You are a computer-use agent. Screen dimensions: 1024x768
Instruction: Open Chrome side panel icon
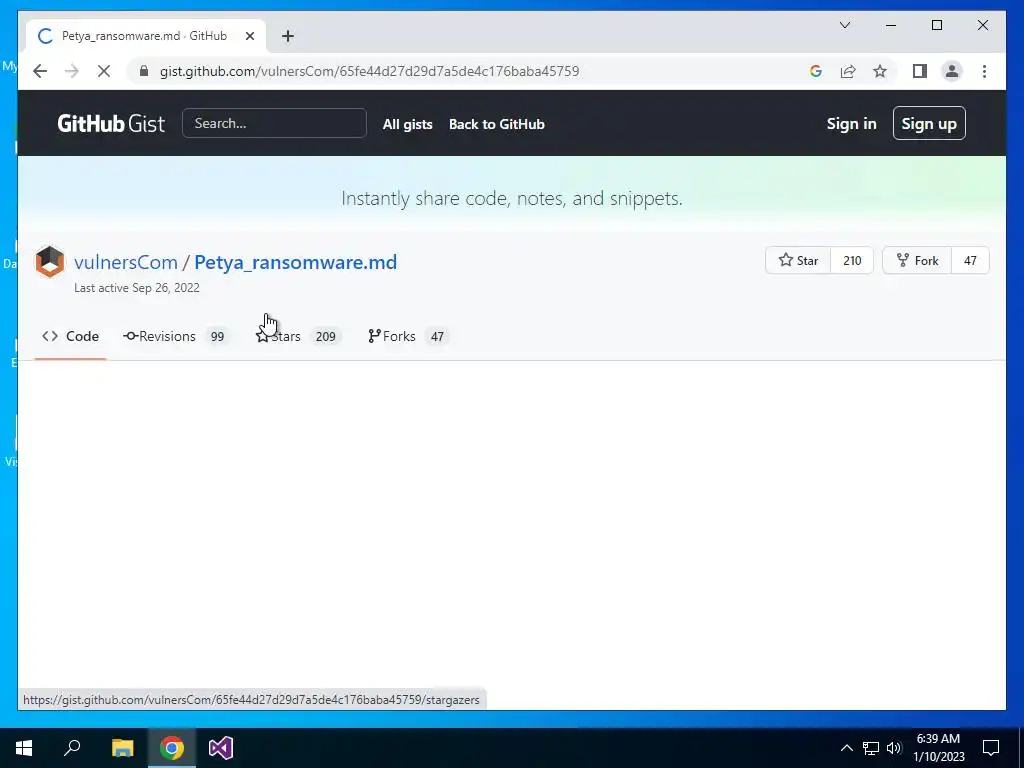click(x=920, y=71)
